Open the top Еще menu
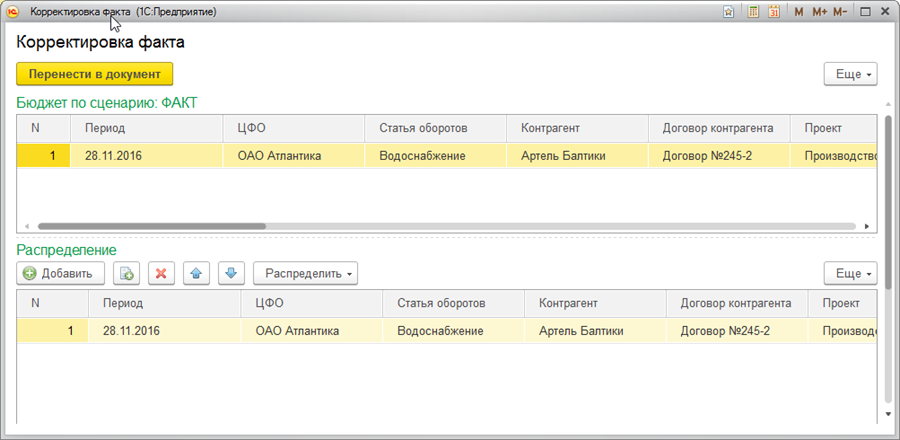Screen dimensions: 900x440 click(x=850, y=74)
